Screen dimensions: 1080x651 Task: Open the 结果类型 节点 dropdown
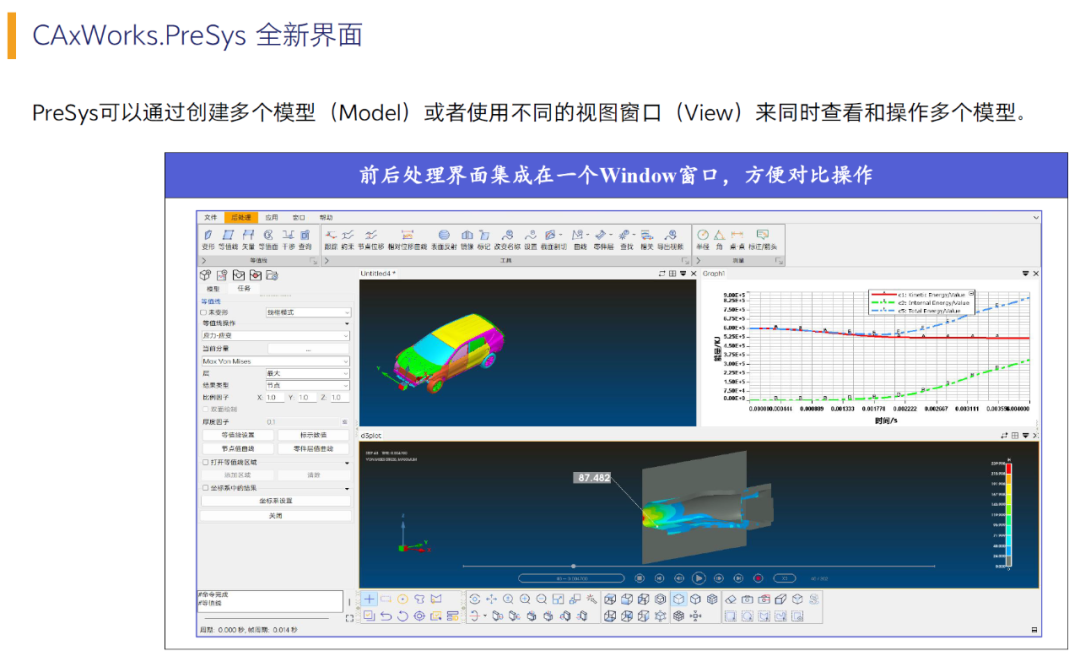coord(308,386)
